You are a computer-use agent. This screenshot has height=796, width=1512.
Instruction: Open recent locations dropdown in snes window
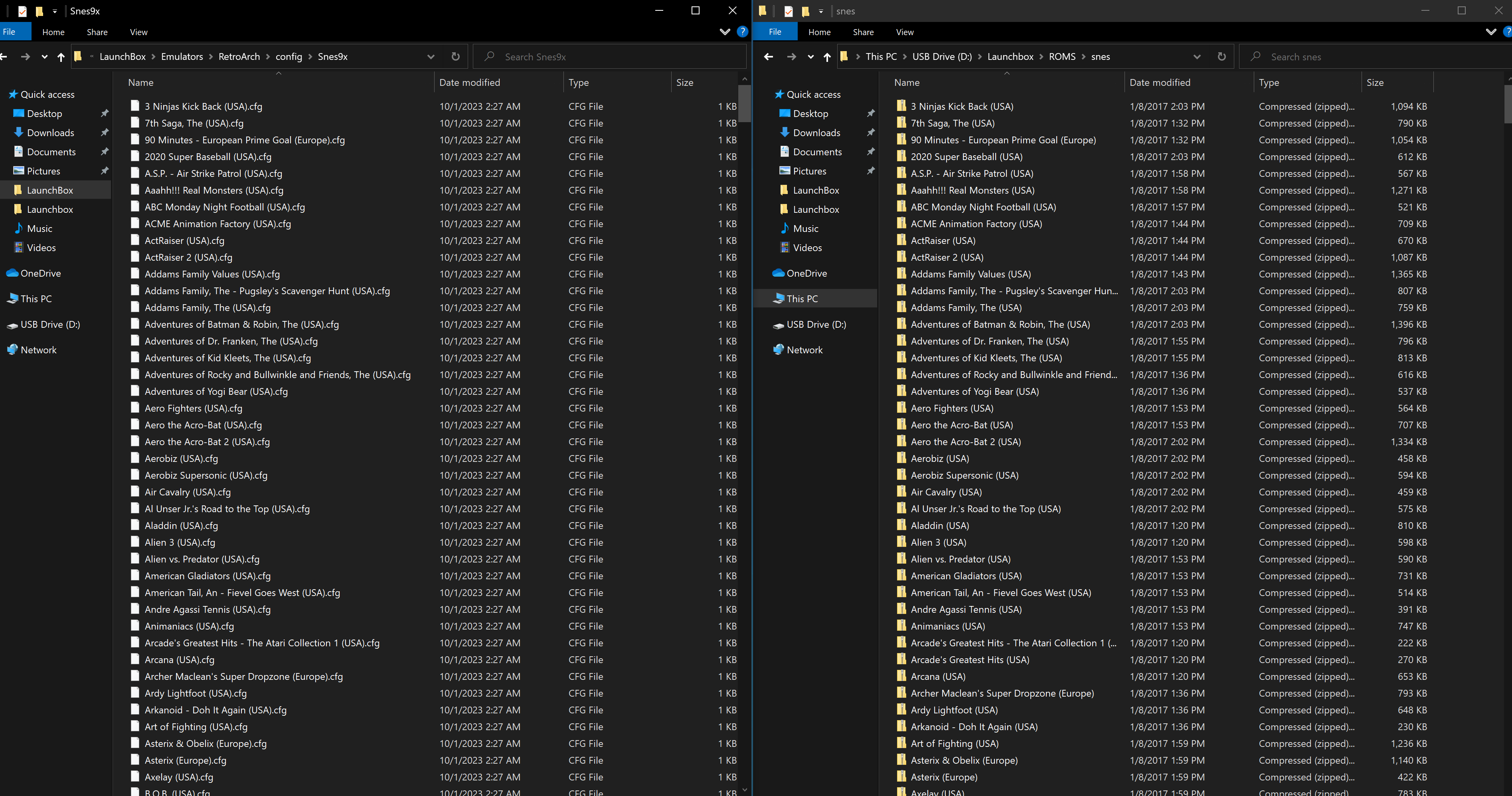pyautogui.click(x=810, y=57)
